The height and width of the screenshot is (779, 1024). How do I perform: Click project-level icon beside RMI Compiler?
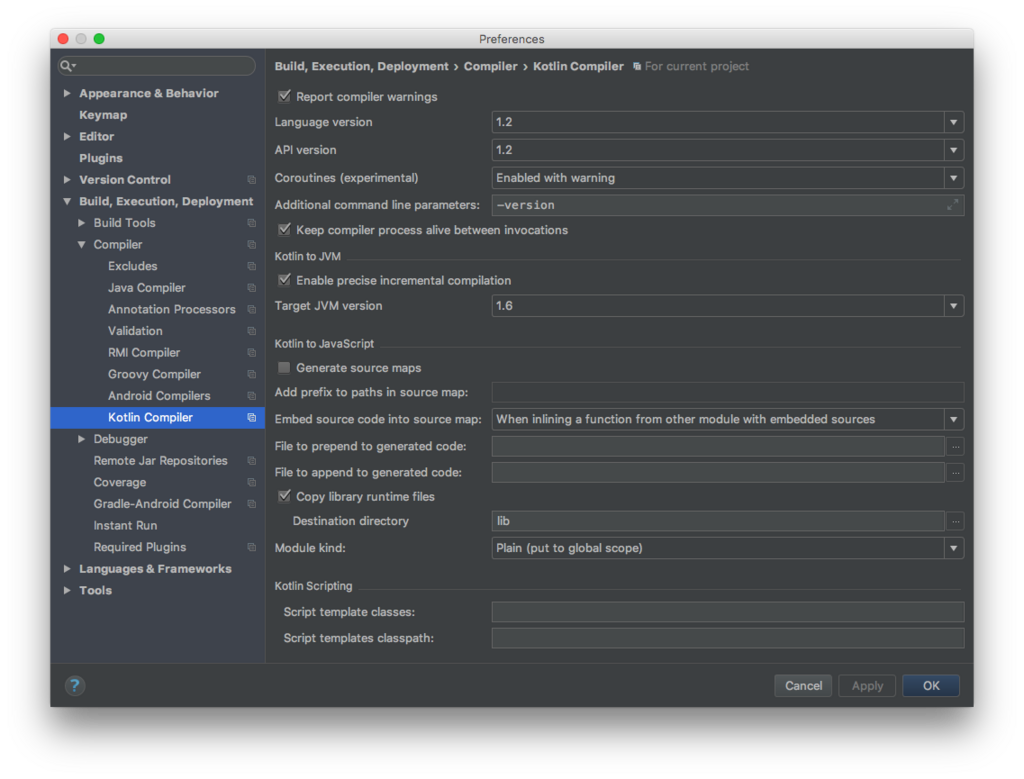click(251, 352)
